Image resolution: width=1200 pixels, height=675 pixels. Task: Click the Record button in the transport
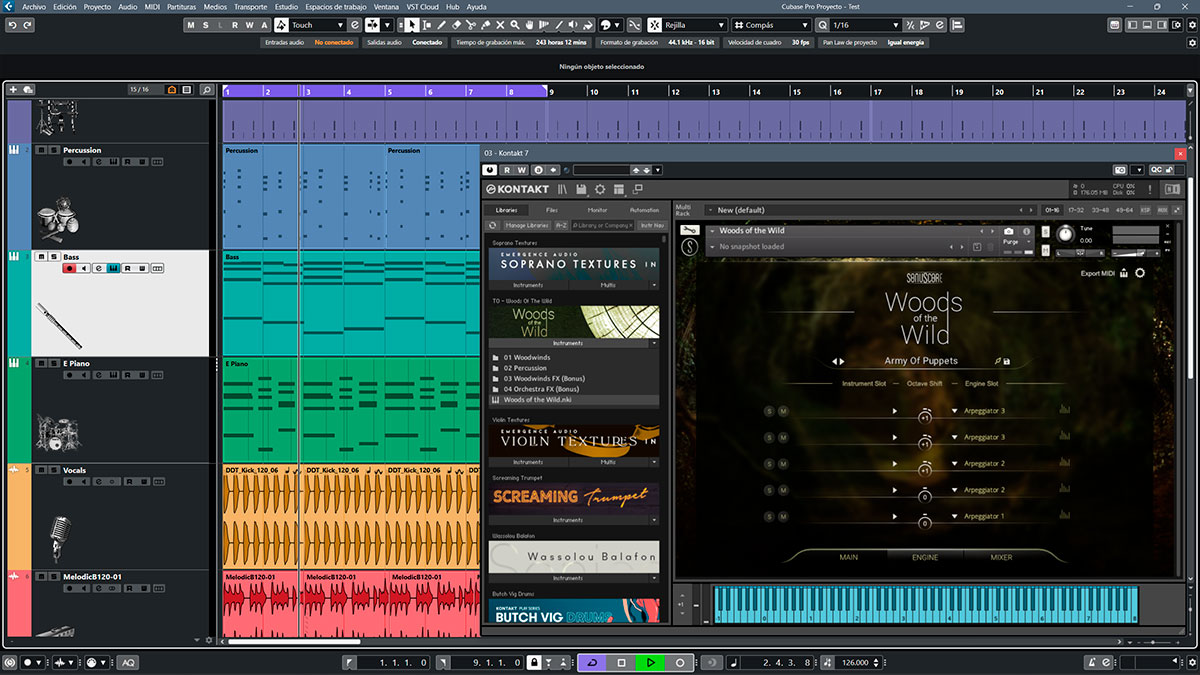(x=680, y=662)
